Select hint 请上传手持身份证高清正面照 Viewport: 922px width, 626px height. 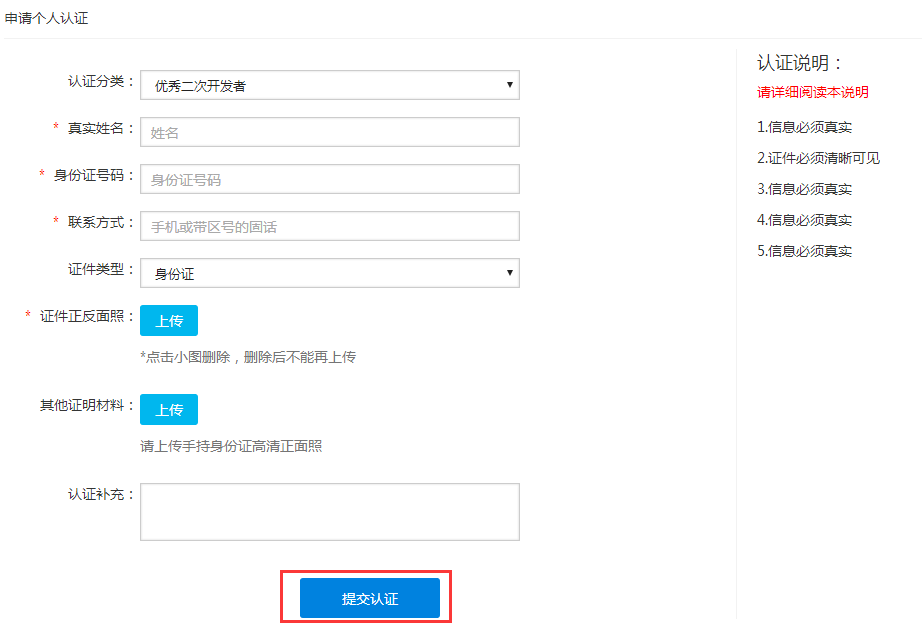click(x=231, y=446)
